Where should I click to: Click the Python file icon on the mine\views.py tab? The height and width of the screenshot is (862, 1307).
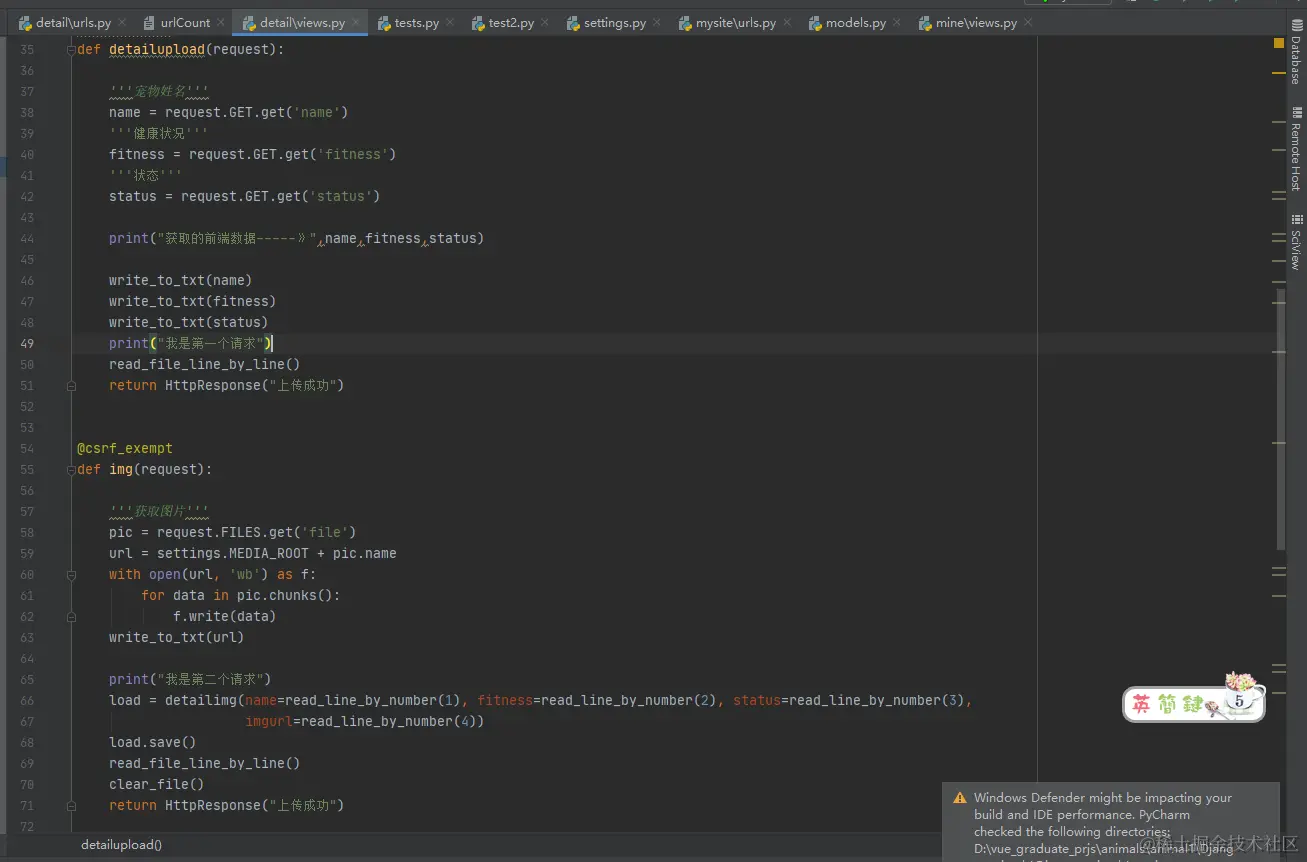tap(925, 23)
